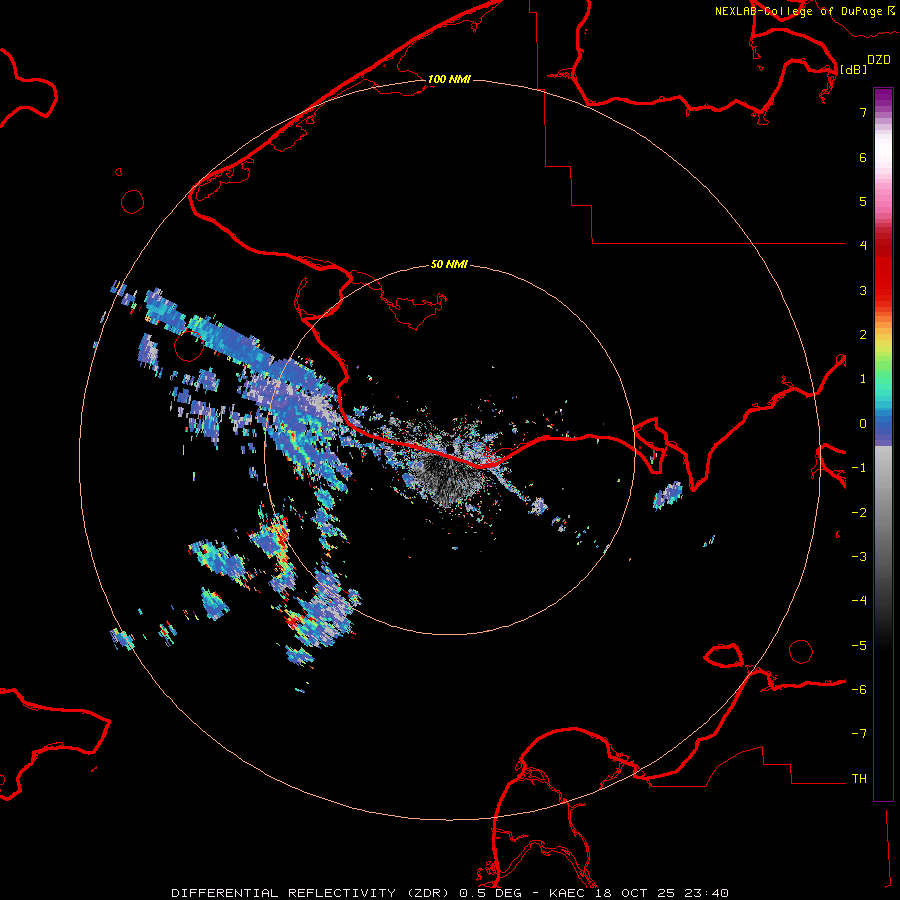
Task: Click the -5 dB tick label
Action: 859,646
